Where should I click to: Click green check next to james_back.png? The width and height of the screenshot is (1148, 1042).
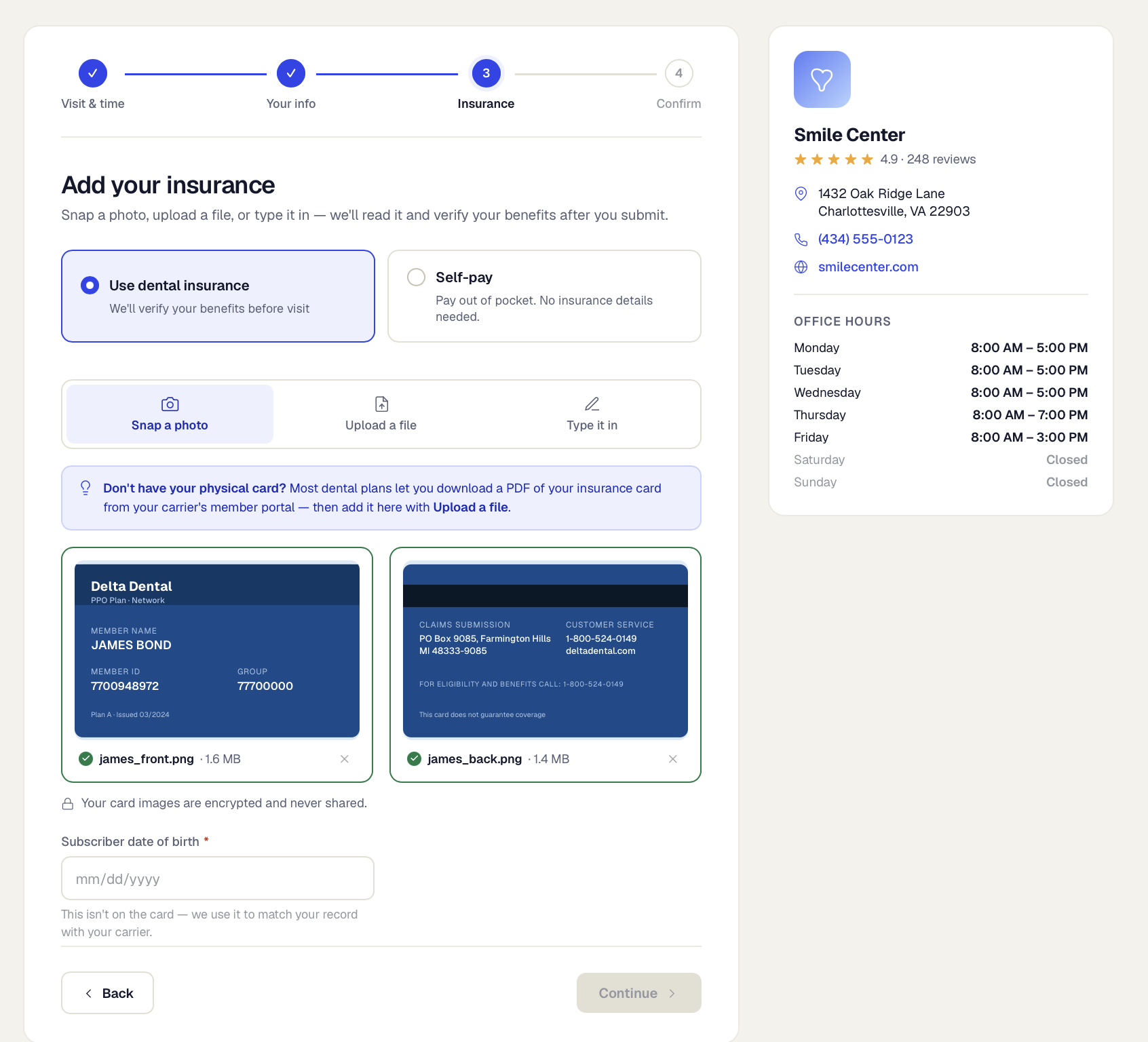[414, 758]
